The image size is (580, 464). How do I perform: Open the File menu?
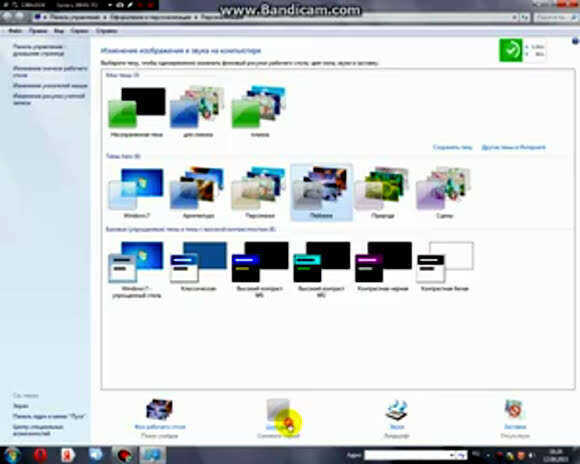tap(15, 31)
